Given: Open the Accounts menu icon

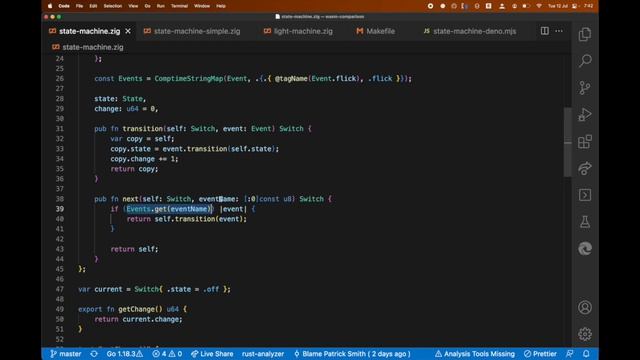Looking at the screenshot, I should (584, 307).
